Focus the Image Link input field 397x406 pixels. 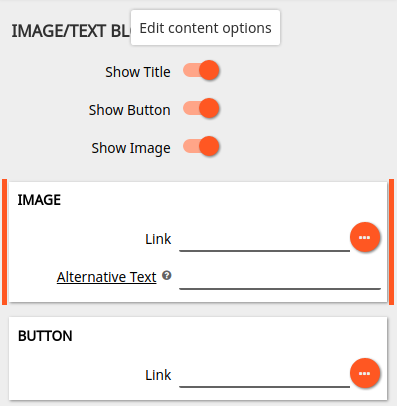tap(264, 240)
